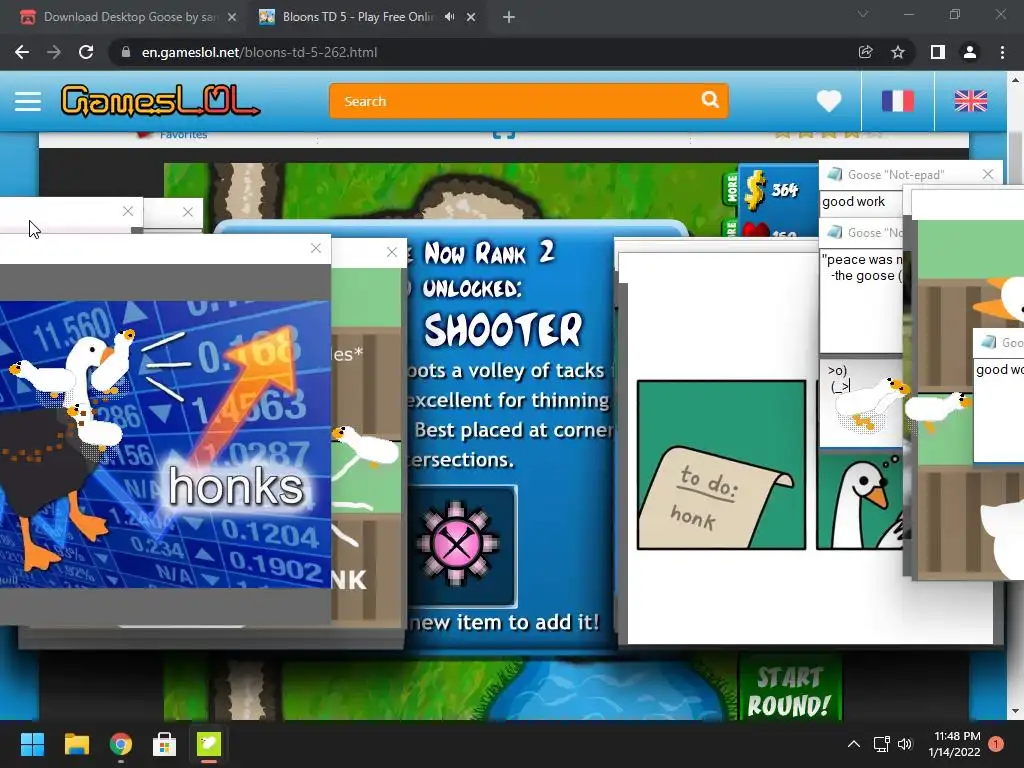
Task: Click the Favorites link under header
Action: click(183, 135)
